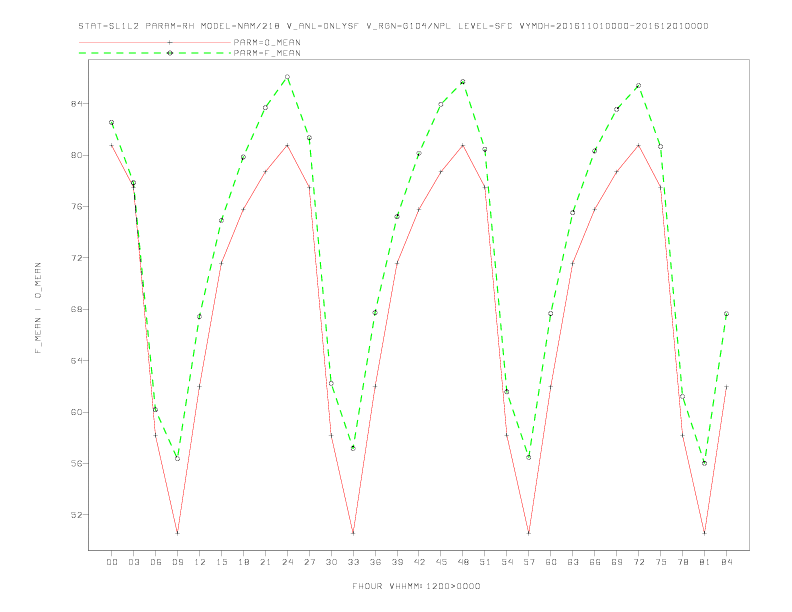Select the PARM=O_MEAN legend label
The image size is (792, 612).
click(x=267, y=42)
